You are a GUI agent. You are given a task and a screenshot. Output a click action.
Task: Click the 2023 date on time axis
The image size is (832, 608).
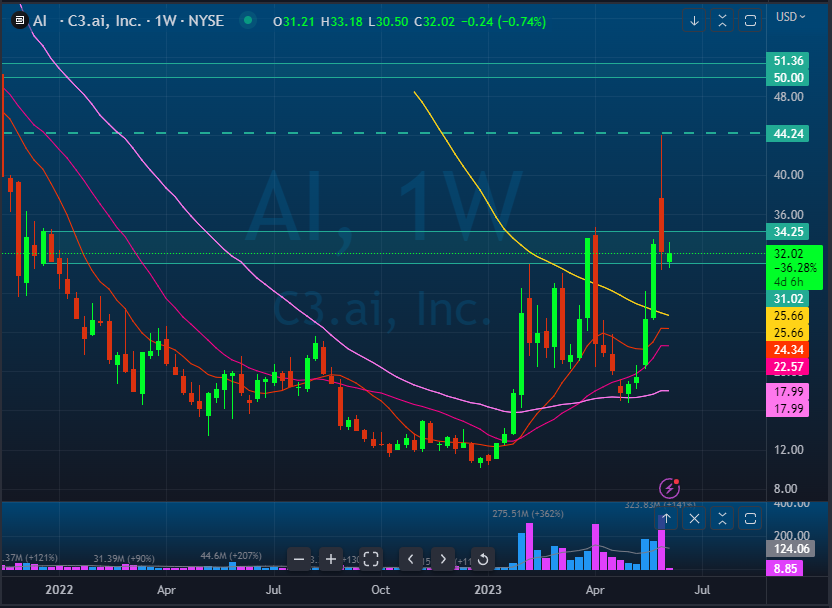[x=488, y=590]
